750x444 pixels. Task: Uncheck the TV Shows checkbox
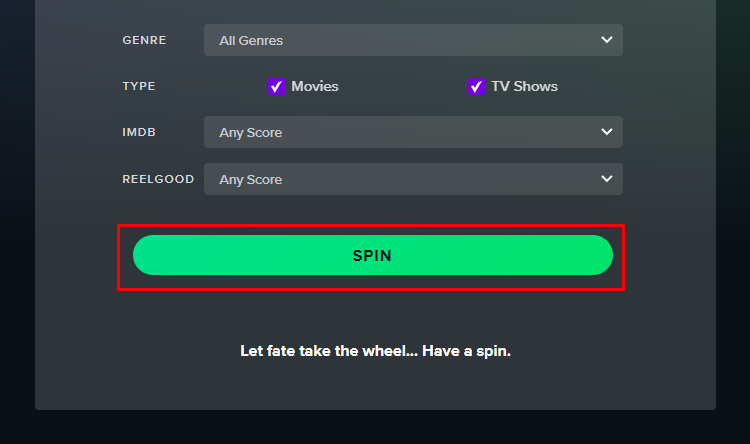tap(476, 87)
